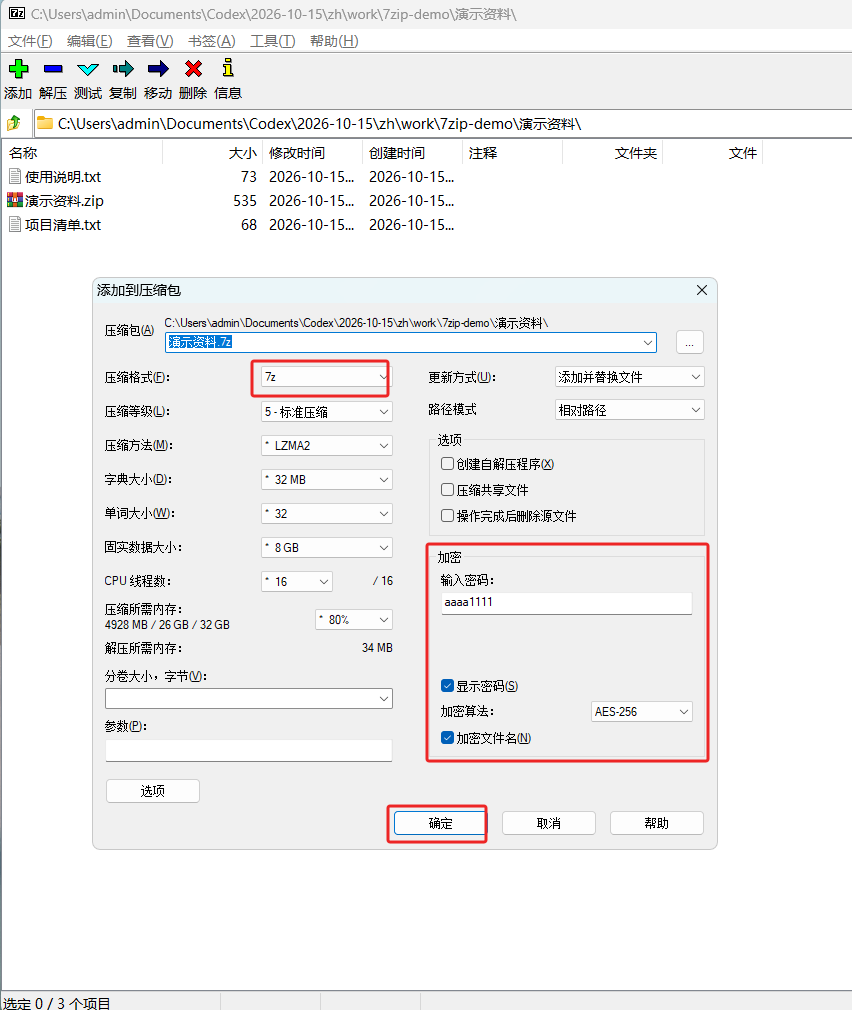This screenshot has width=852, height=1010.
Task: Sort by the 创建时间 column header
Action: [x=412, y=153]
